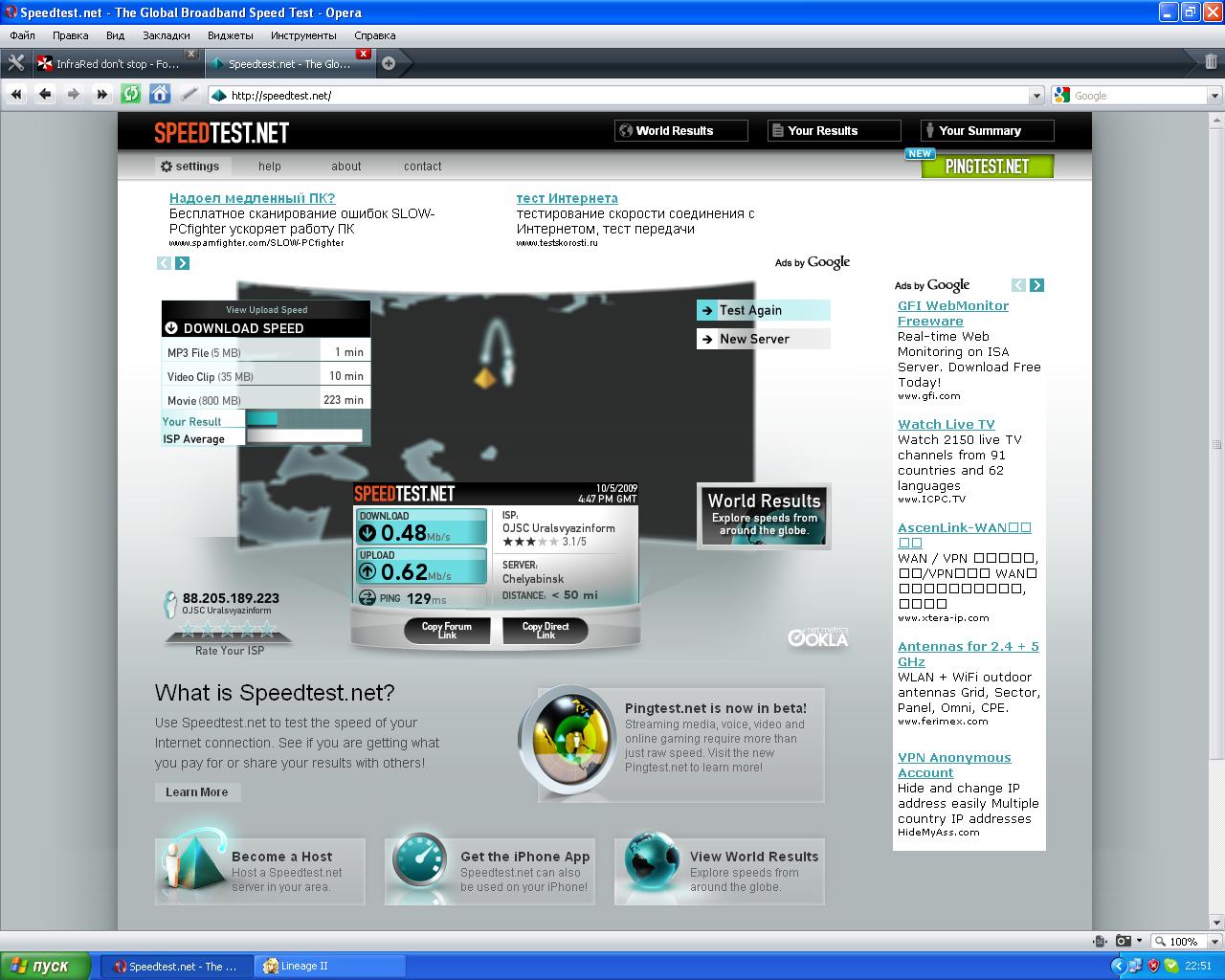Visit the PINGTEST.NET banner

[x=987, y=166]
